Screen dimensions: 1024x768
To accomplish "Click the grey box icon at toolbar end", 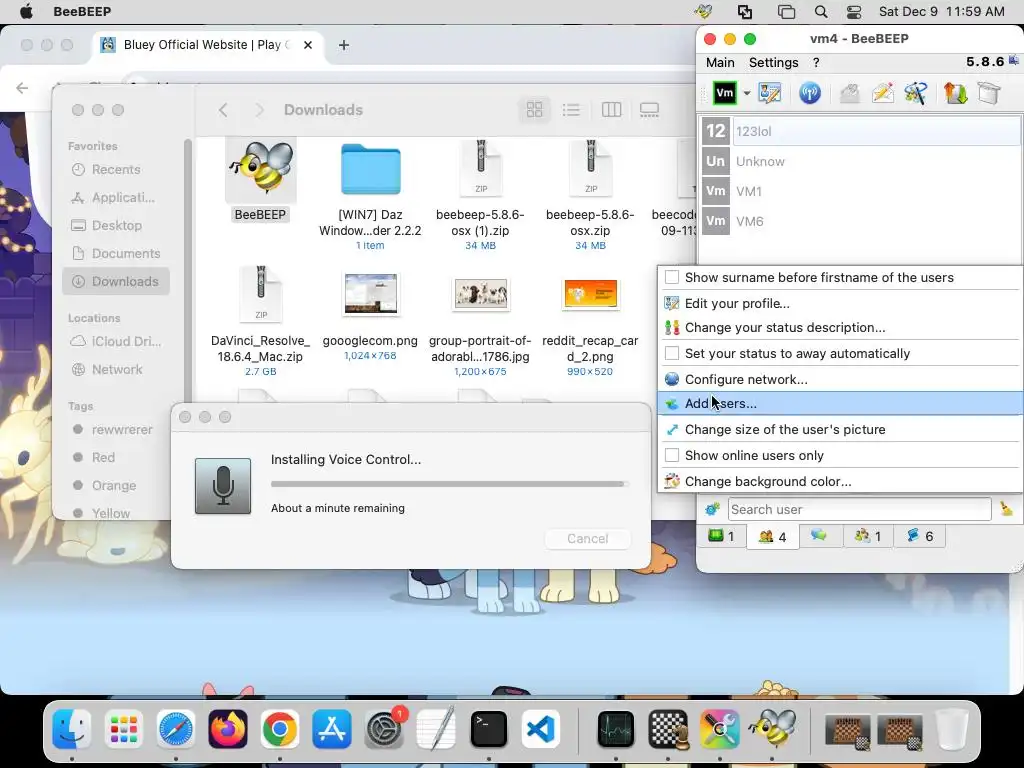I will [x=989, y=93].
